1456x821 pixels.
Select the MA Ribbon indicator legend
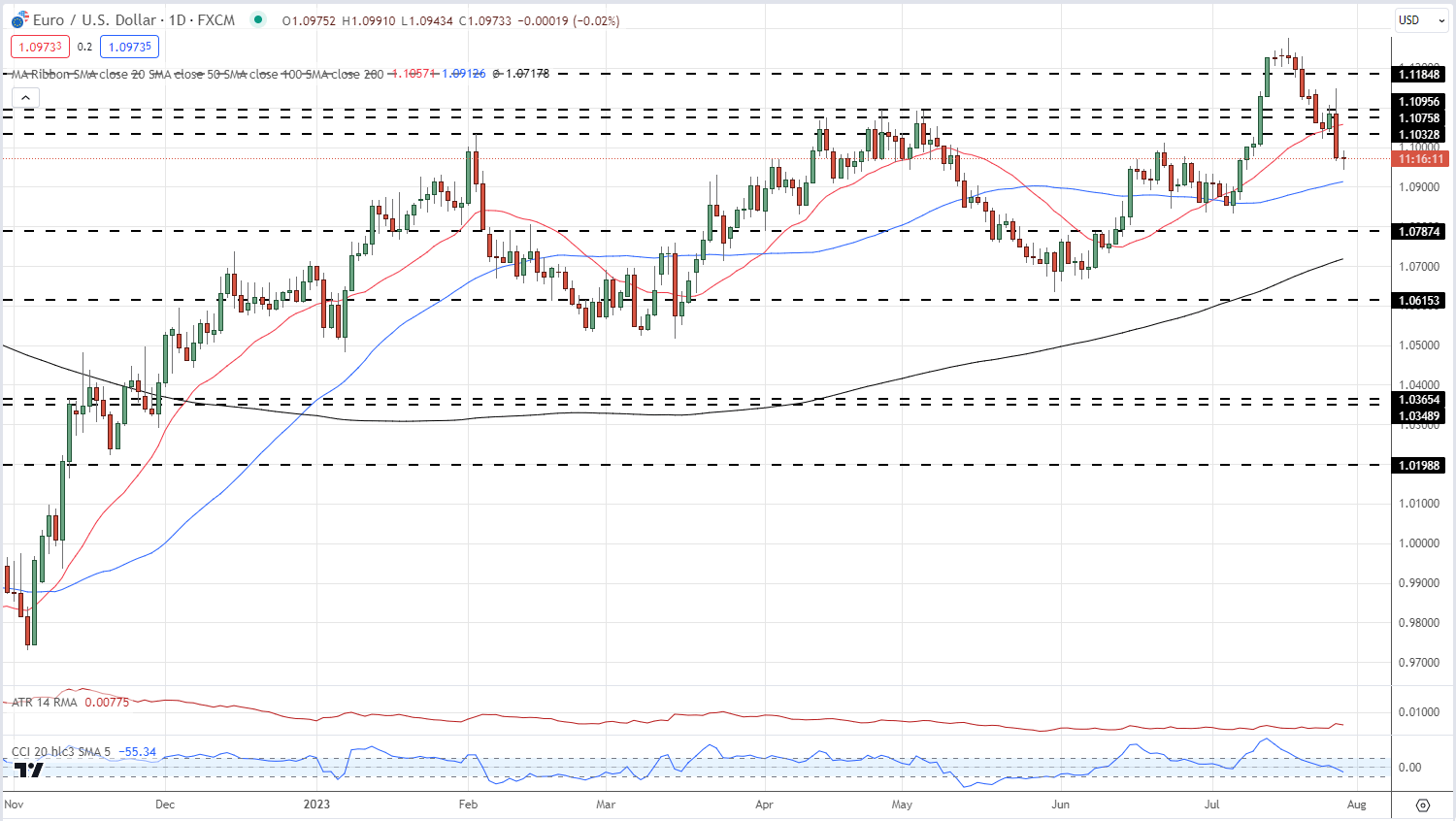tap(197, 74)
